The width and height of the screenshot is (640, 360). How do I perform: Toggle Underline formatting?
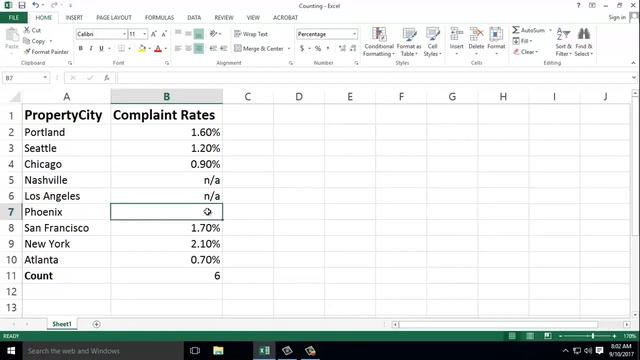pyautogui.click(x=101, y=49)
